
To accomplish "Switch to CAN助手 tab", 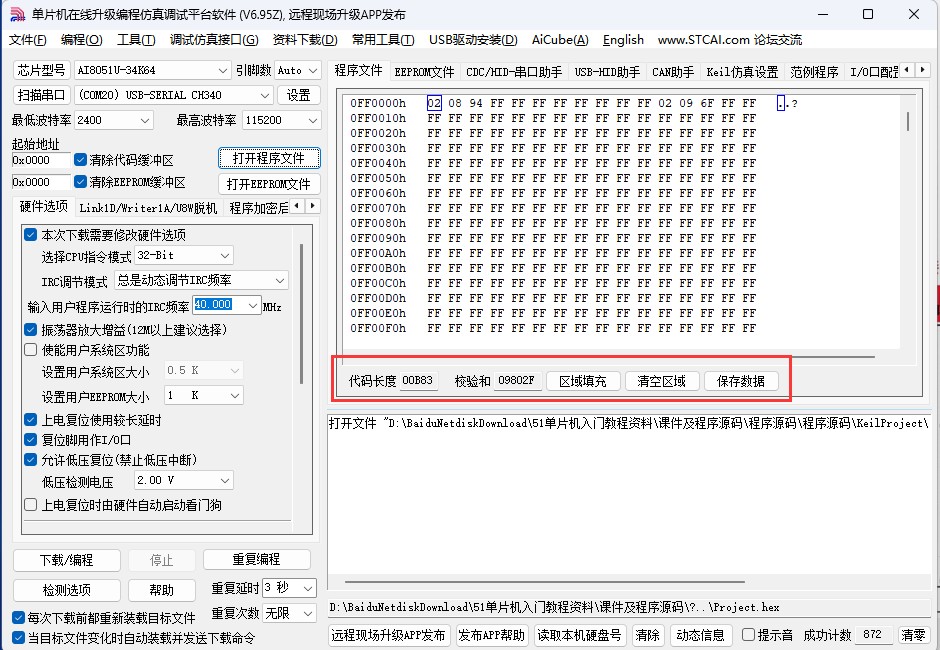I will (673, 72).
